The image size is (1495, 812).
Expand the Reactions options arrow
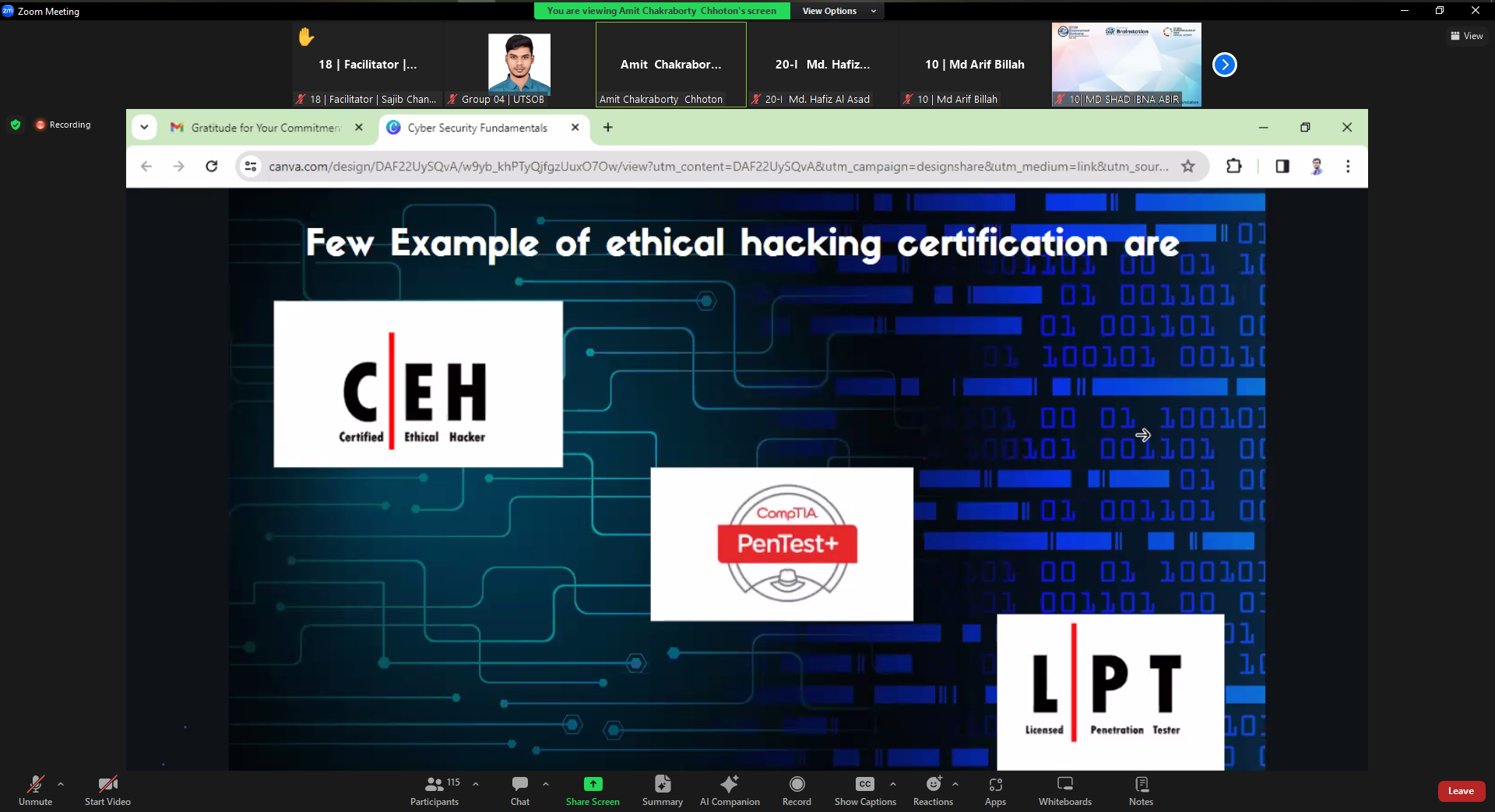click(x=955, y=784)
